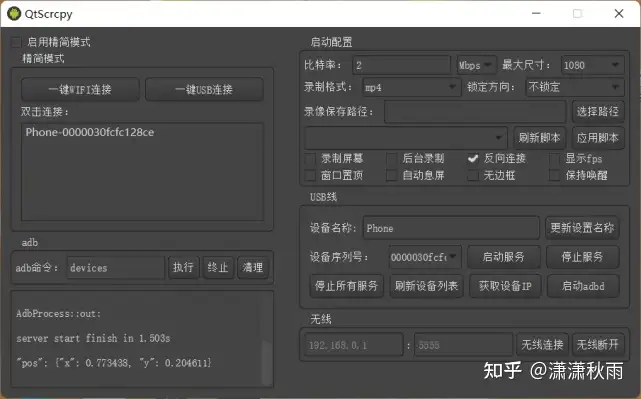Open the 最大尺寸 1080 dropdown
Viewport: 641px width, 399px height.
pos(592,65)
